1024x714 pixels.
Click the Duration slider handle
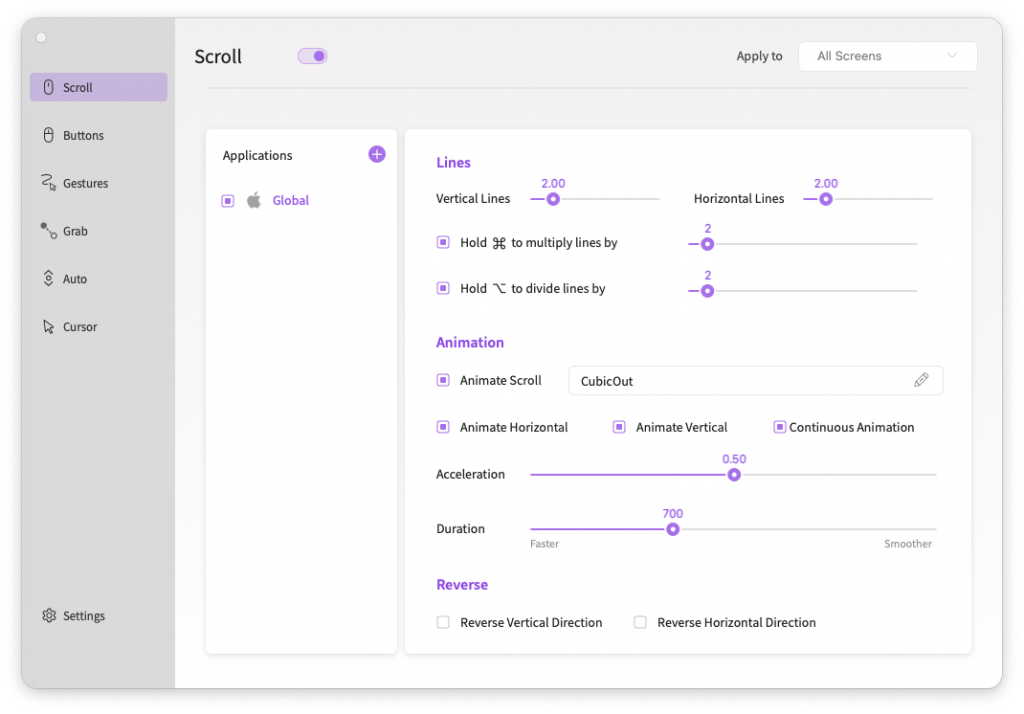(673, 530)
